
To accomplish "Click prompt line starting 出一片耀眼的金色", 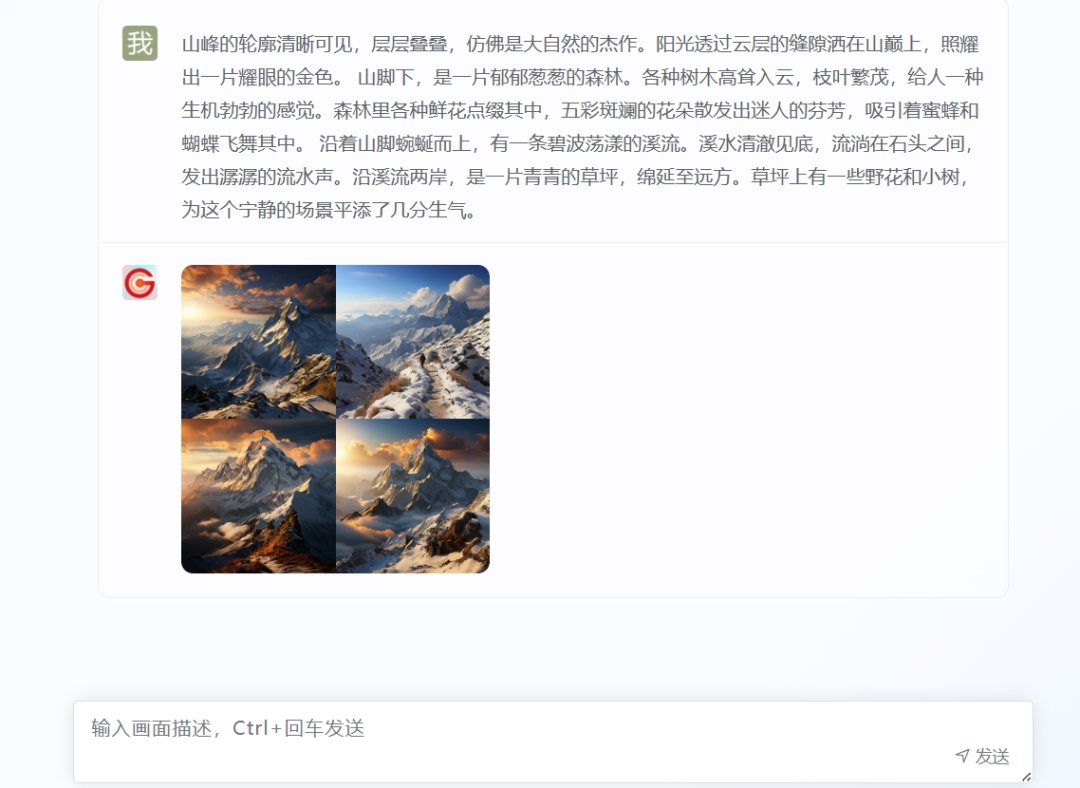I will [x=583, y=77].
